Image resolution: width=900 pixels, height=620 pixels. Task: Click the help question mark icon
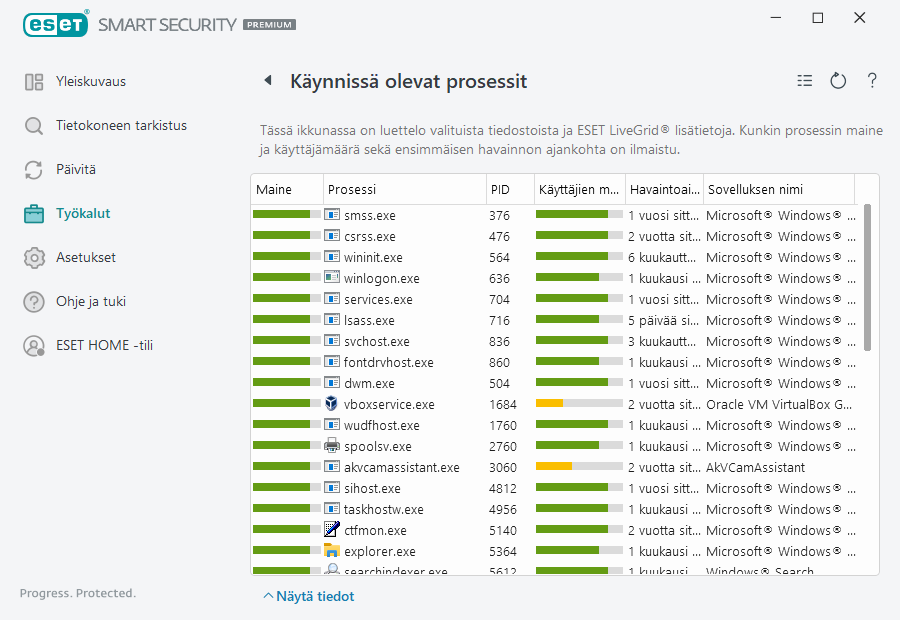click(x=872, y=81)
